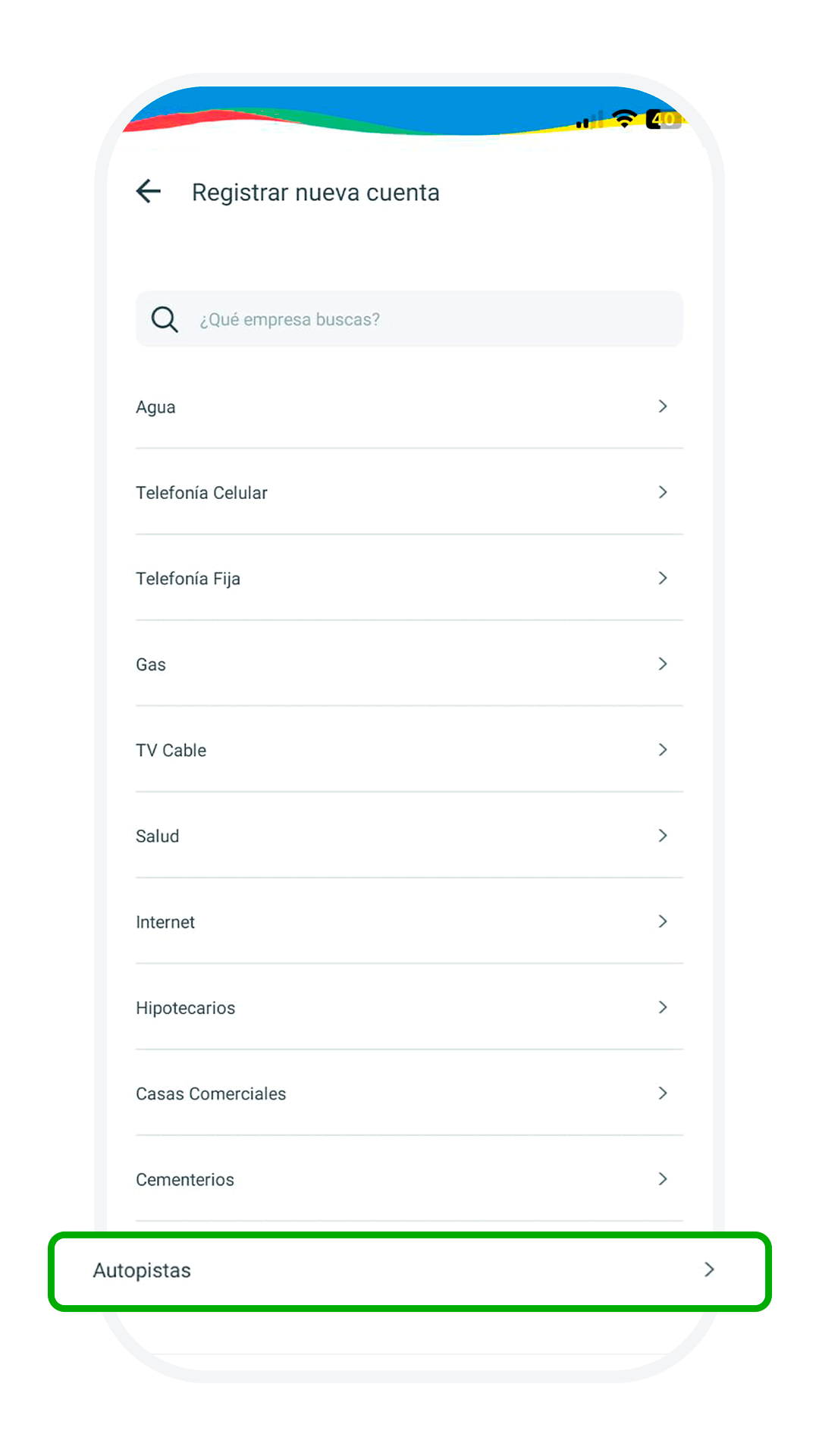
Task: Expand Internet using right arrow
Action: (663, 921)
